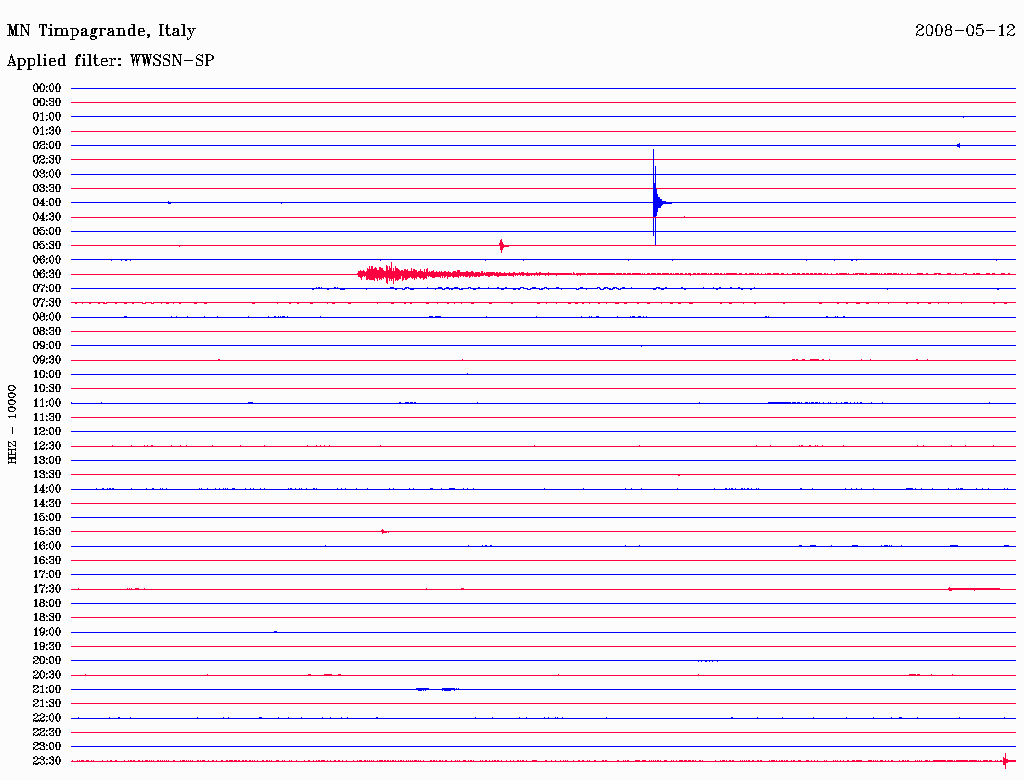Click the 07:30 time label

tap(47, 302)
